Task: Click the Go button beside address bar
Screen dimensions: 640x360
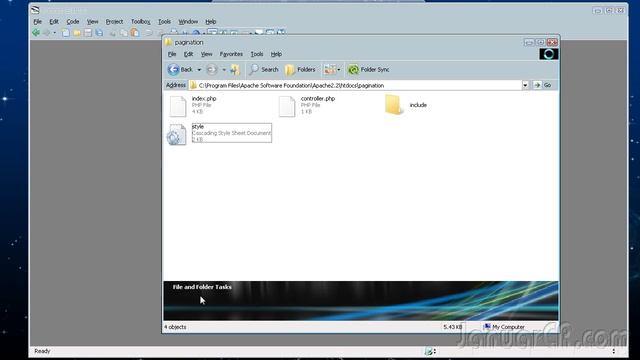Action: click(x=543, y=85)
